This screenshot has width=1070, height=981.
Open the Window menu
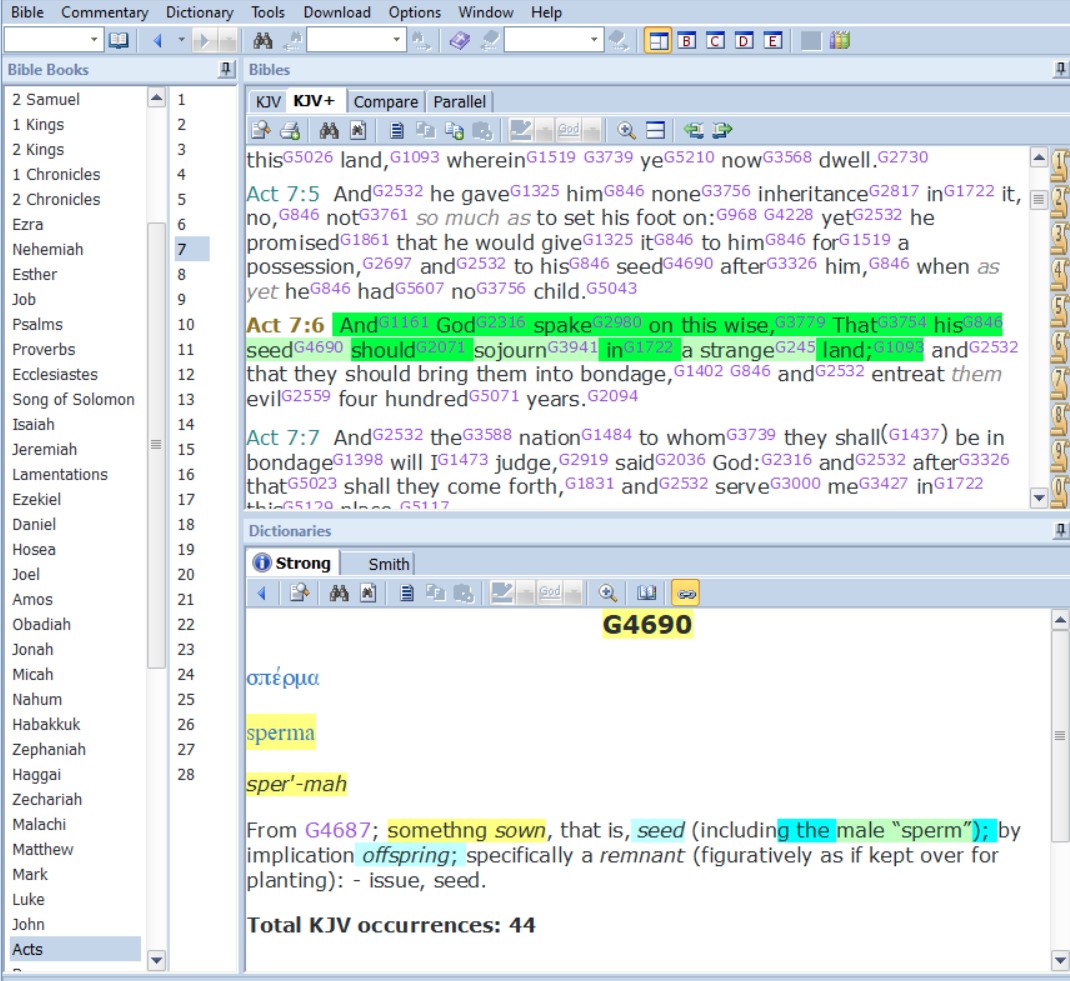click(486, 12)
